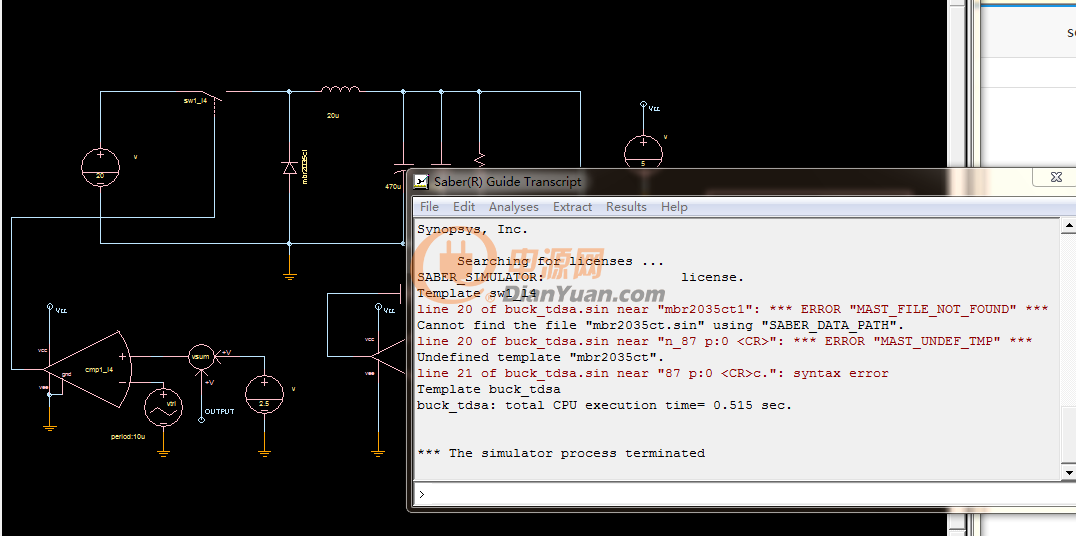This screenshot has width=1076, height=536.
Task: Click the 'Searching for licenses ...' line
Action: tap(560, 261)
